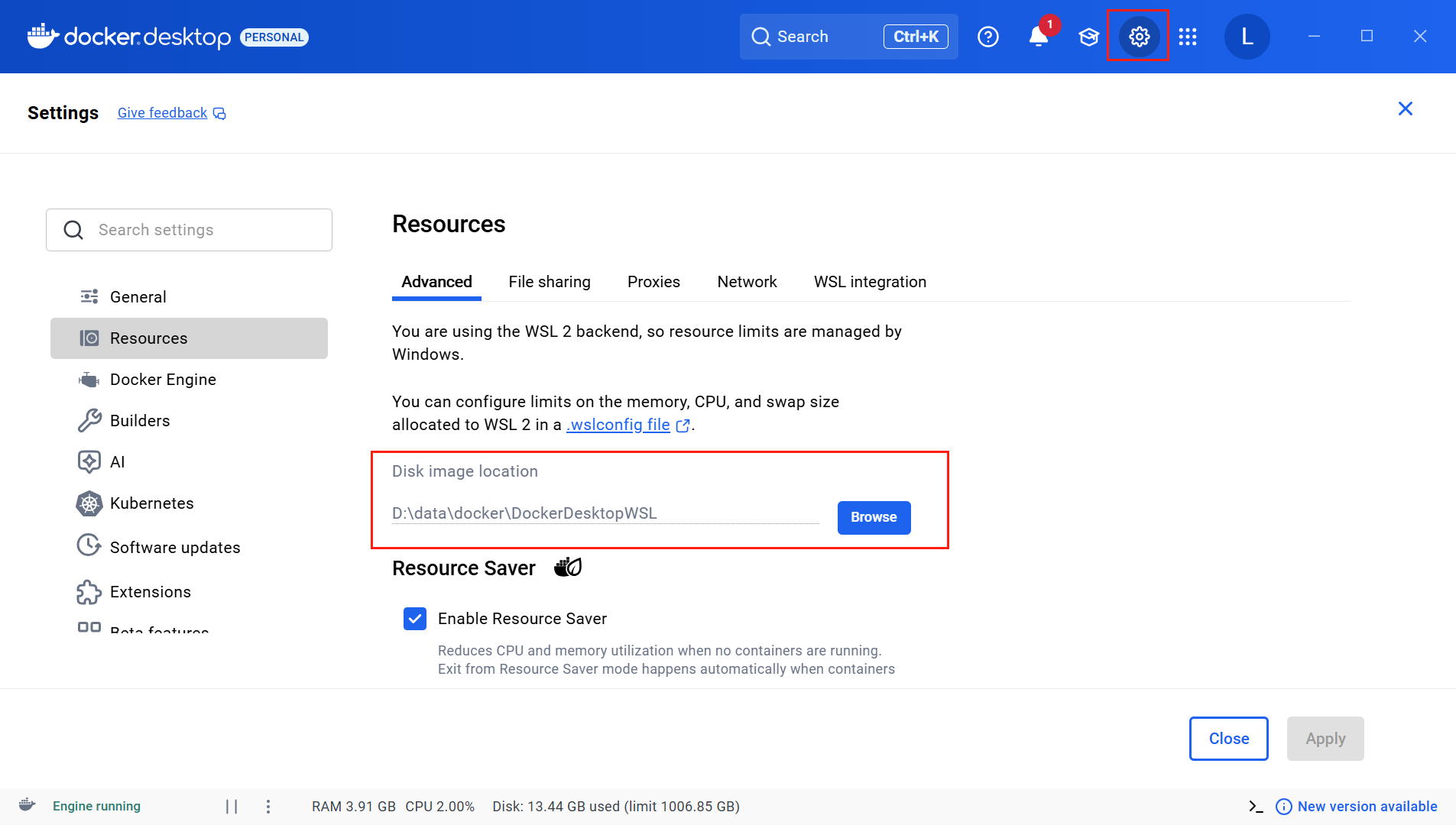Click the Kubernetes helm wheel icon
Image resolution: width=1456 pixels, height=825 pixels.
click(x=89, y=503)
